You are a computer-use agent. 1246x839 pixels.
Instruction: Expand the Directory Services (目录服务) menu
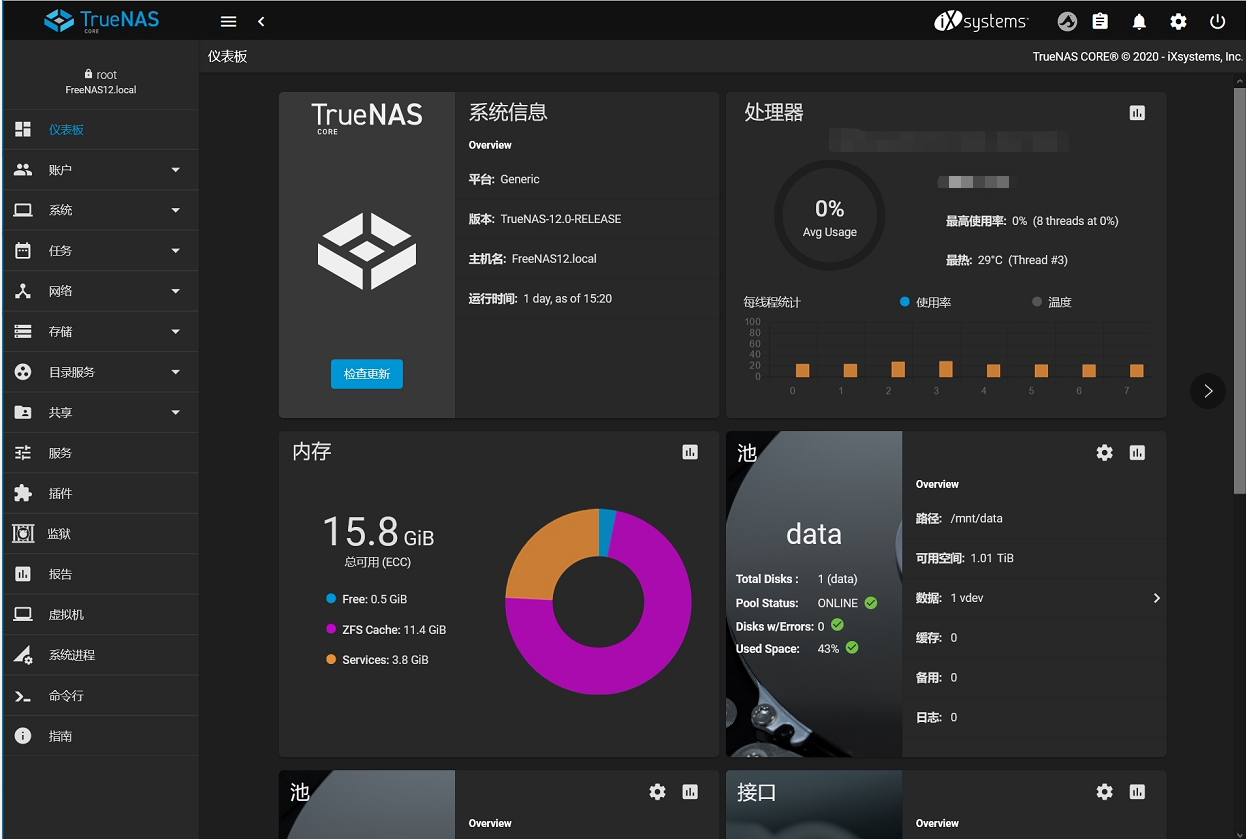(x=100, y=372)
